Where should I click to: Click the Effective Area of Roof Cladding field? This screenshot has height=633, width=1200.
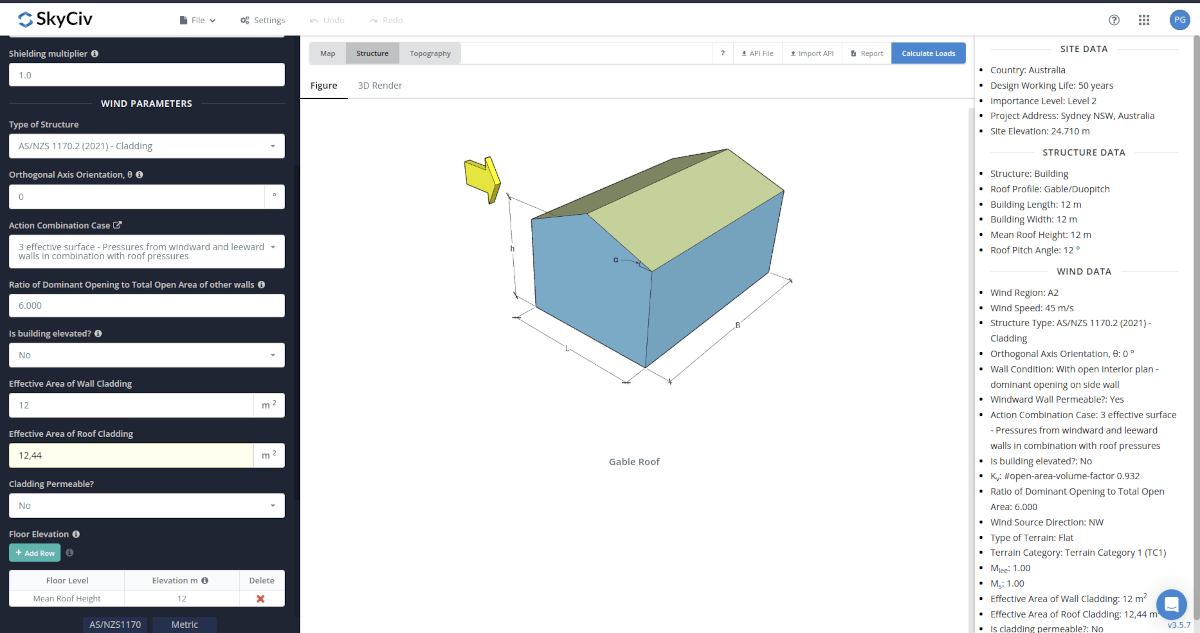[130, 456]
